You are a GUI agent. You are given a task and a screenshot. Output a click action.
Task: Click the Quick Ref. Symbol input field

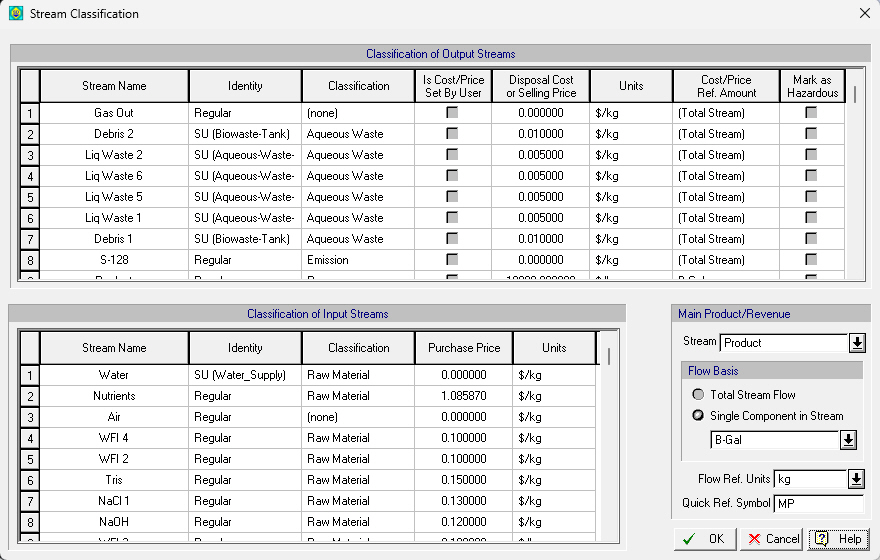[x=818, y=503]
